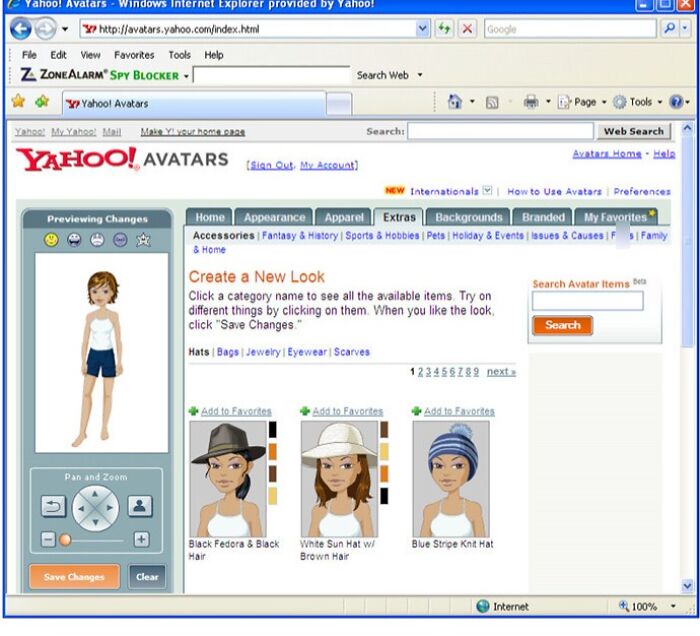Image resolution: width=700 pixels, height=636 pixels.
Task: Click the plus zoom in button
Action: (x=142, y=539)
